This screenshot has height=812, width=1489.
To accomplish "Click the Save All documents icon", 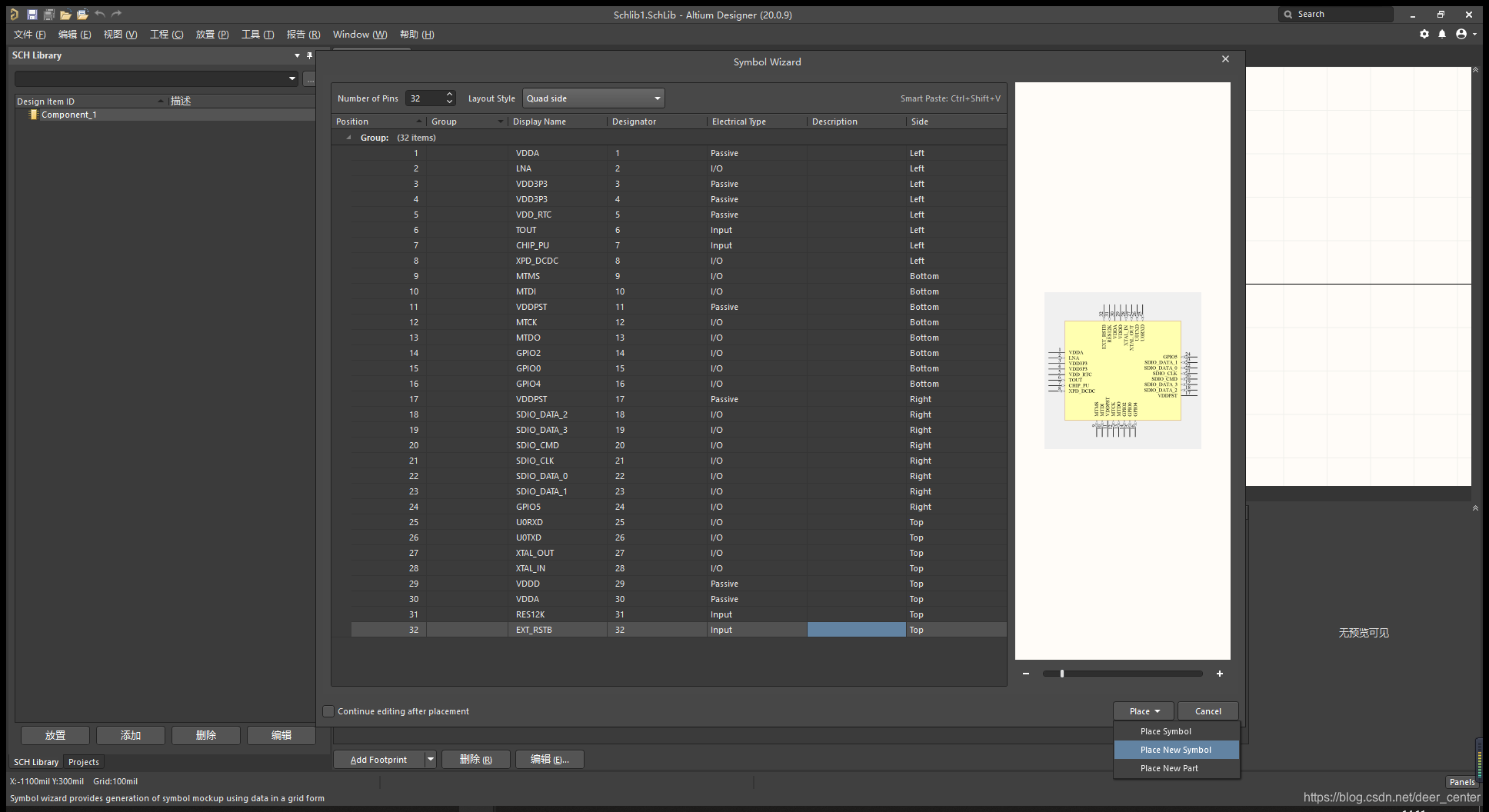I will click(48, 15).
